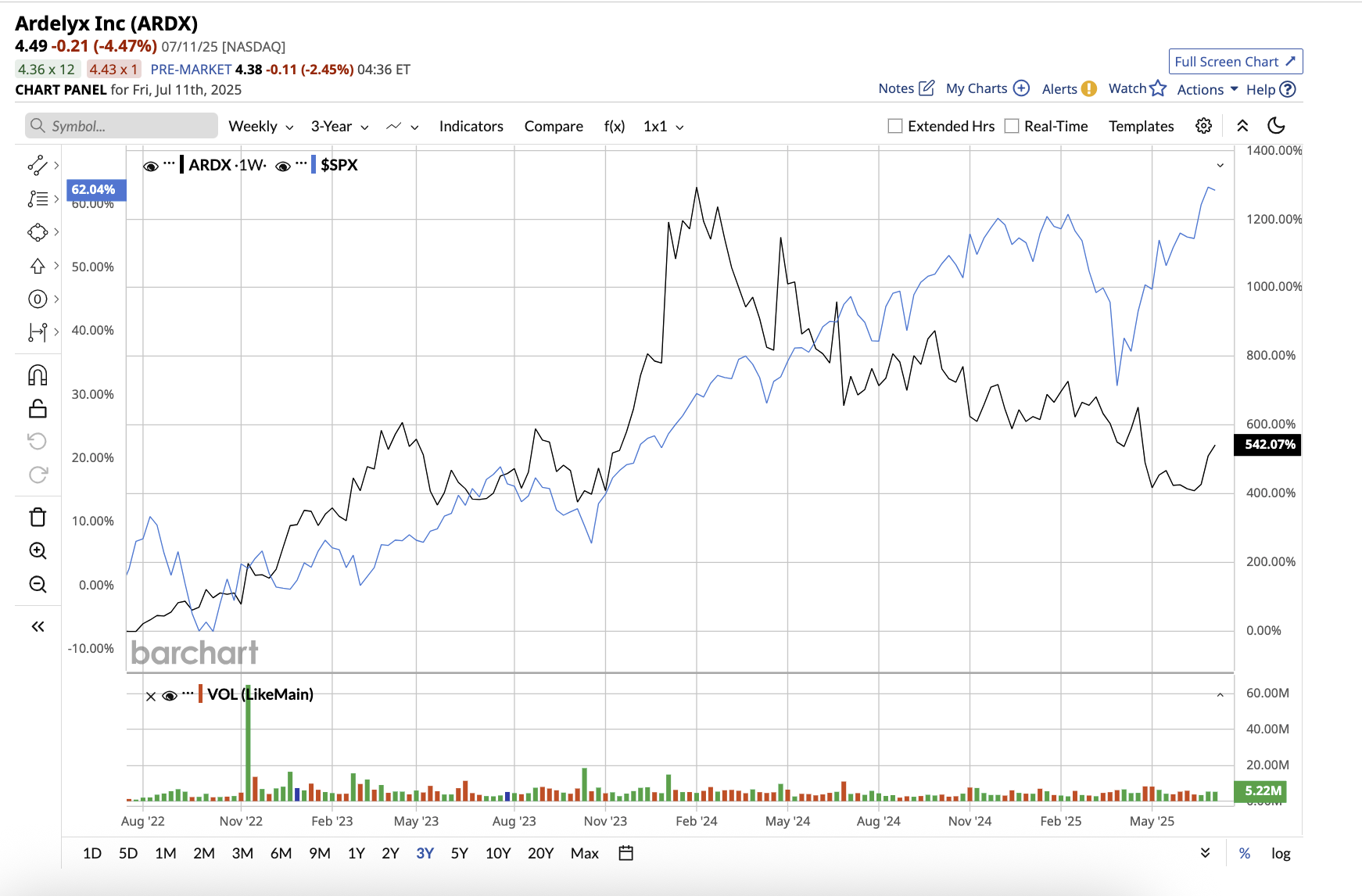Add to My Charts
Viewport: 1362px width, 896px height.
[987, 88]
